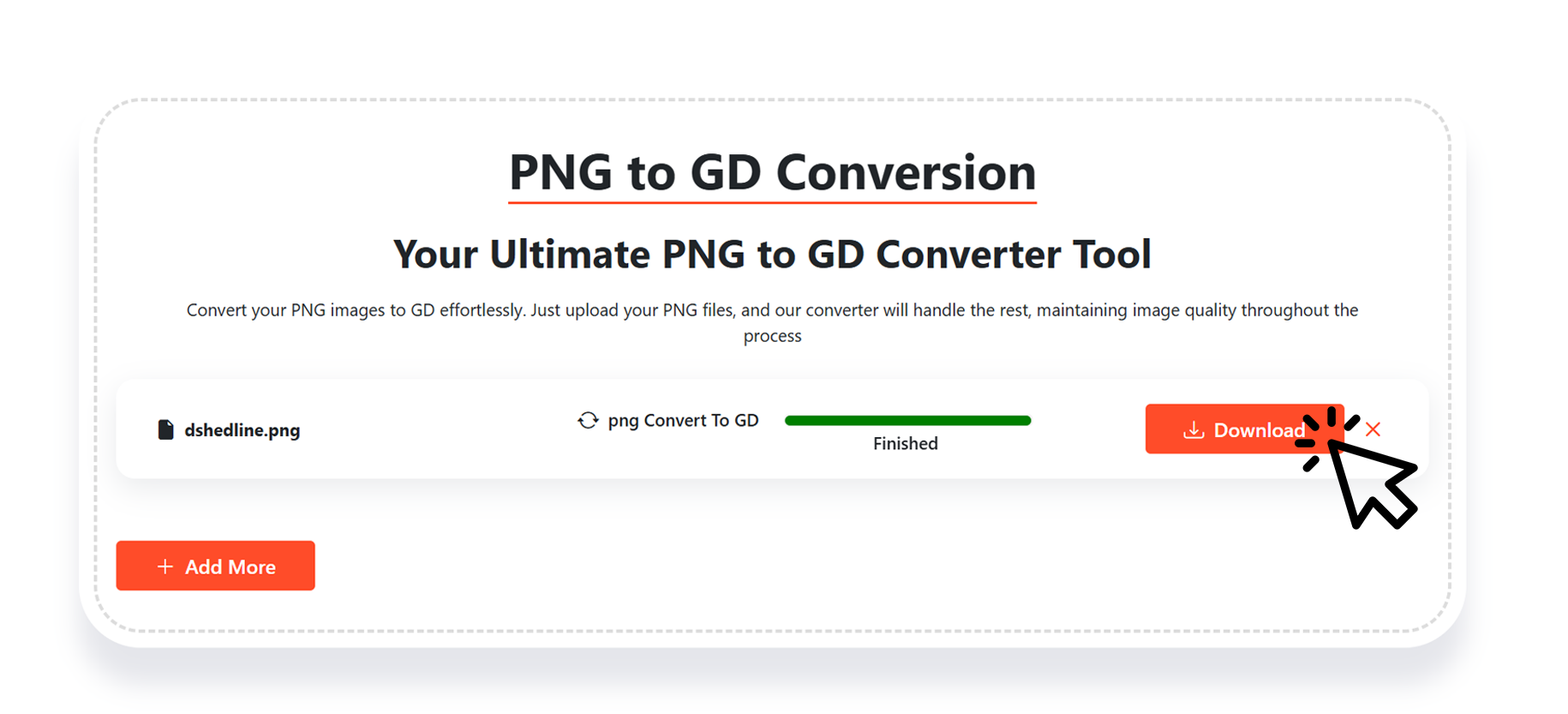Click the red underline beneath the title
This screenshot has width=1568, height=714.
click(772, 202)
